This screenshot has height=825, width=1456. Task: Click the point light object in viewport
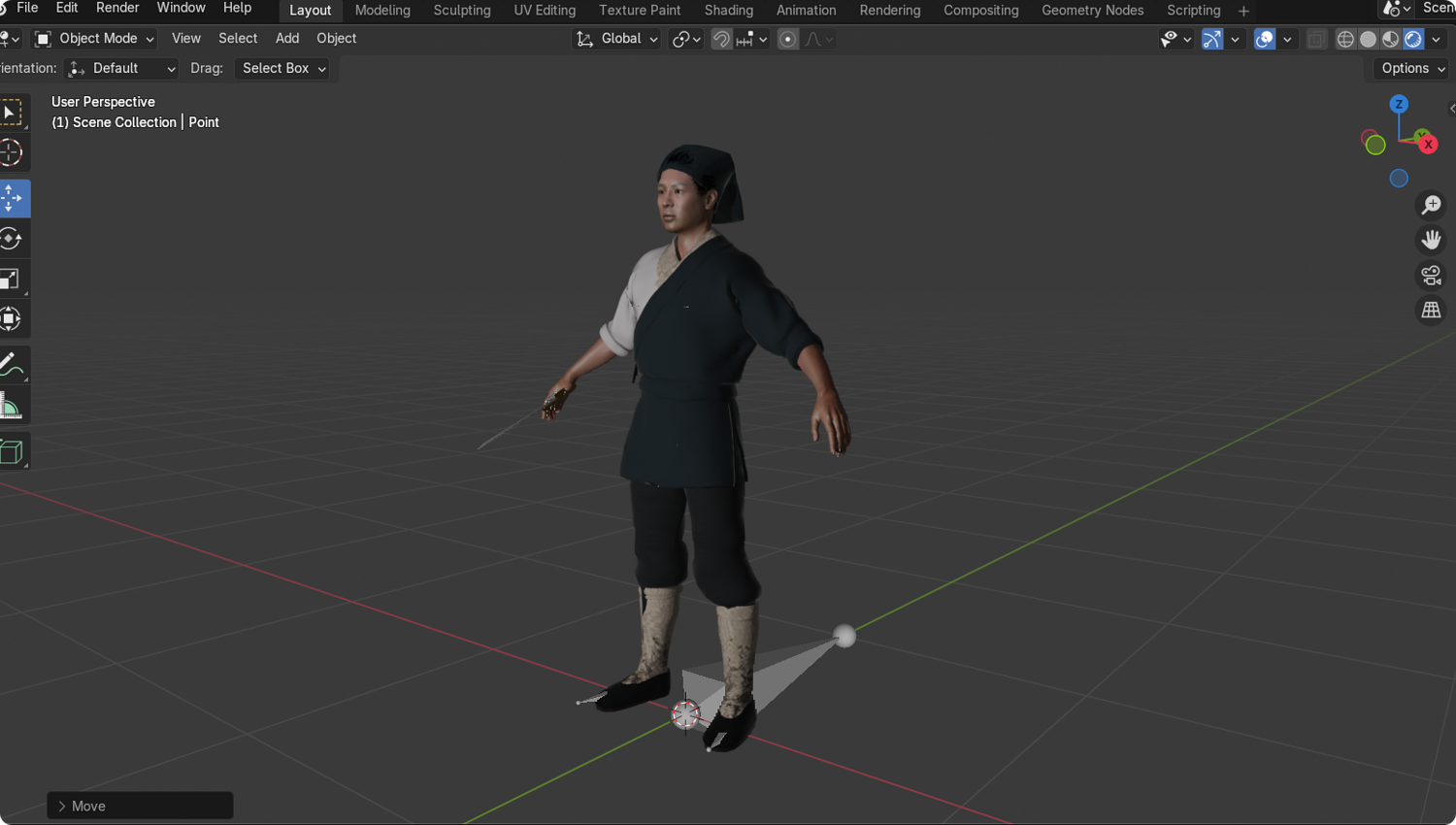tap(844, 636)
